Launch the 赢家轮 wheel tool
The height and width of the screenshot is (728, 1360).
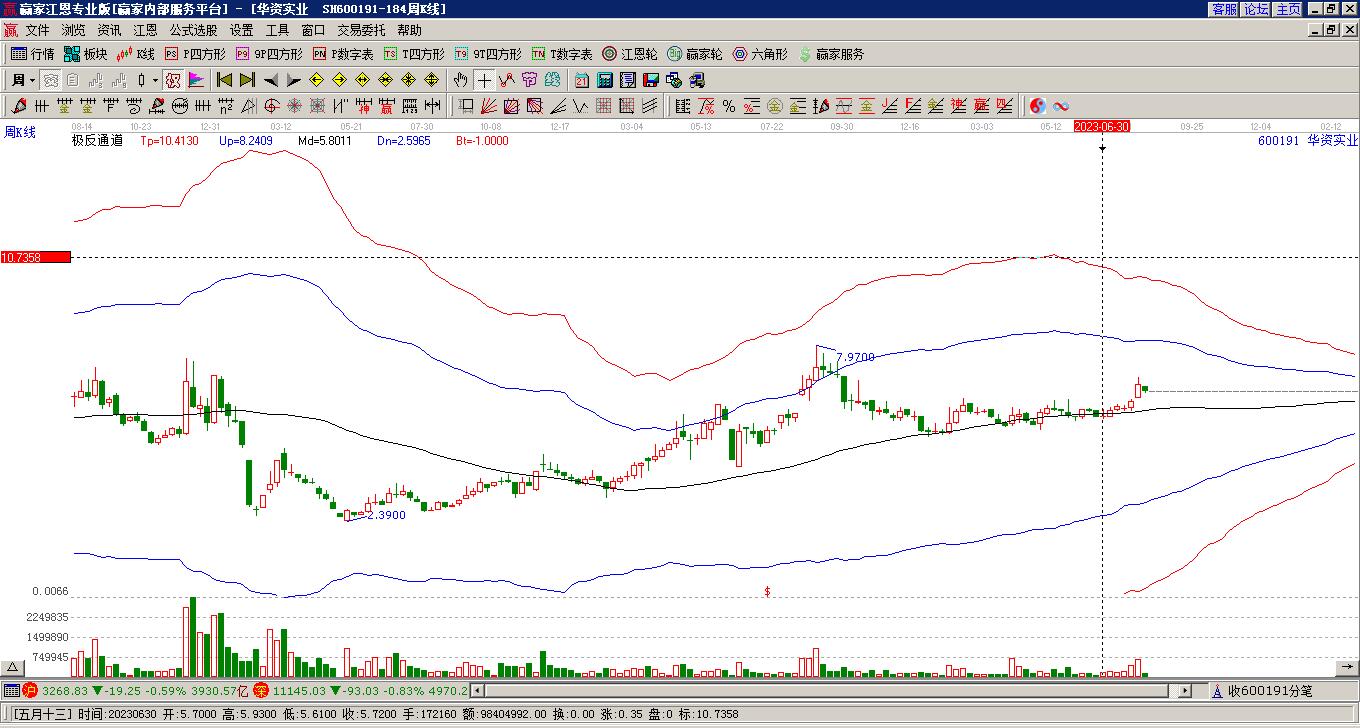tap(694, 54)
